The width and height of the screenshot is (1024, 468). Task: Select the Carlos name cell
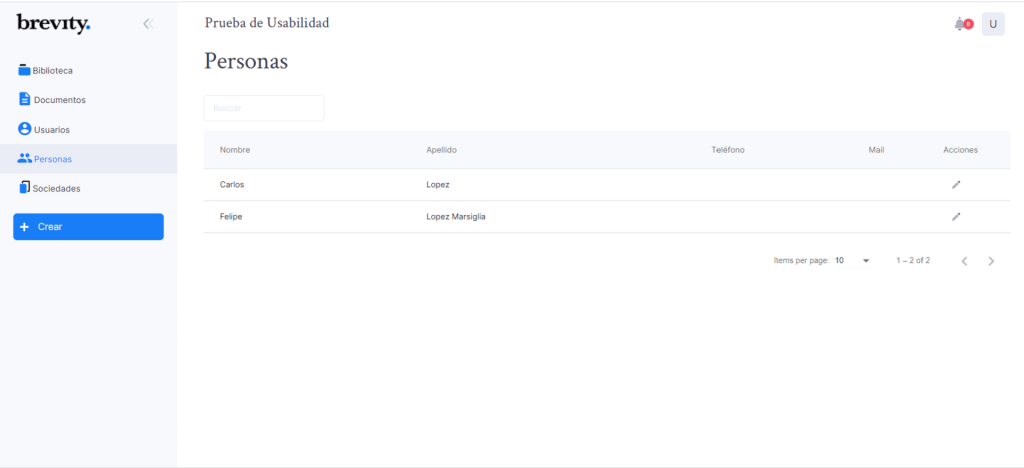232,185
